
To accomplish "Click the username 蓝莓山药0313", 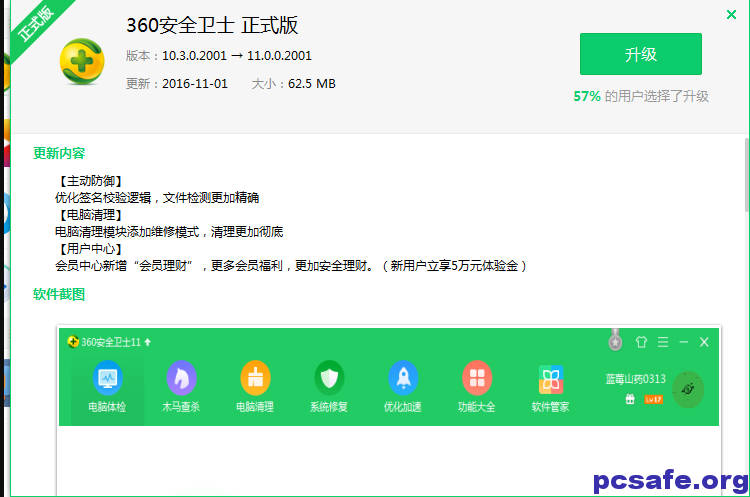I will coord(635,379).
